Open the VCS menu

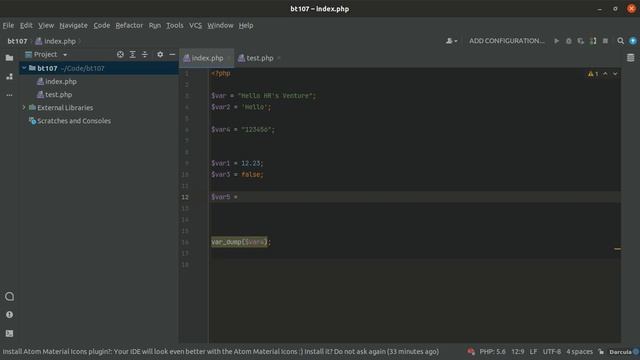point(195,25)
